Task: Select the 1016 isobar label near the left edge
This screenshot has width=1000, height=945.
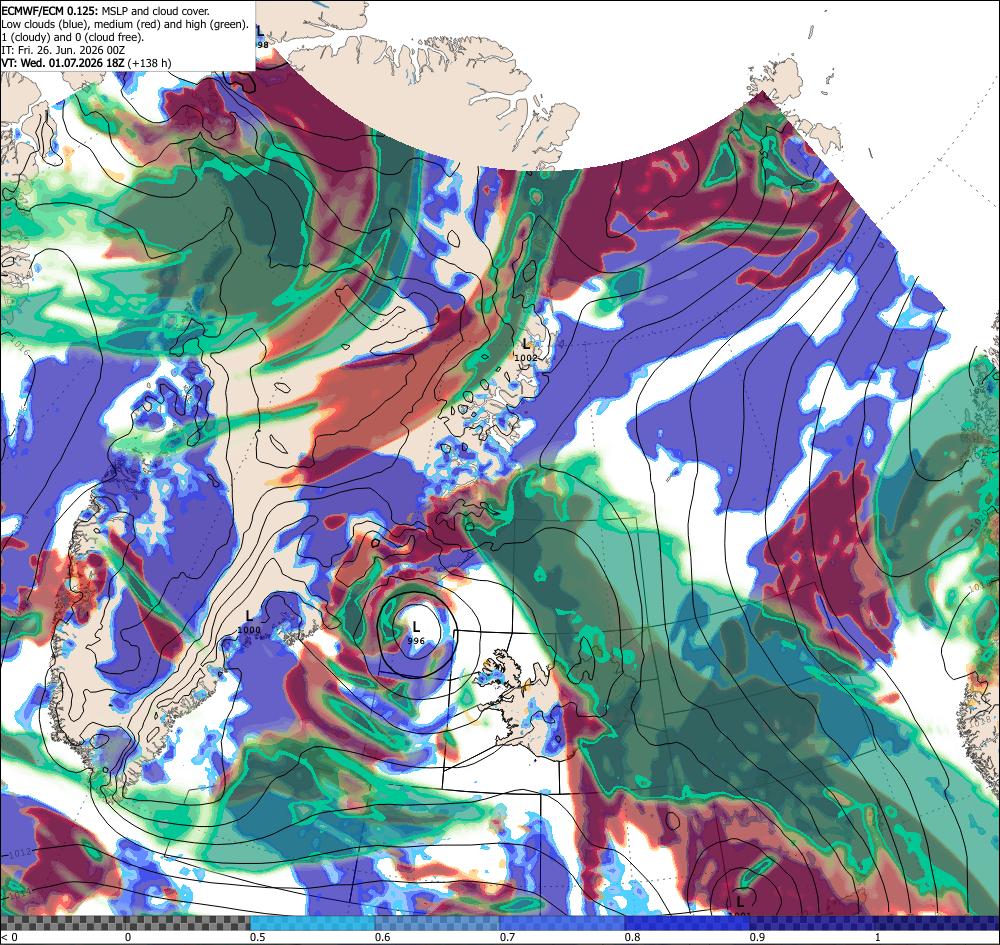Action: [19, 349]
